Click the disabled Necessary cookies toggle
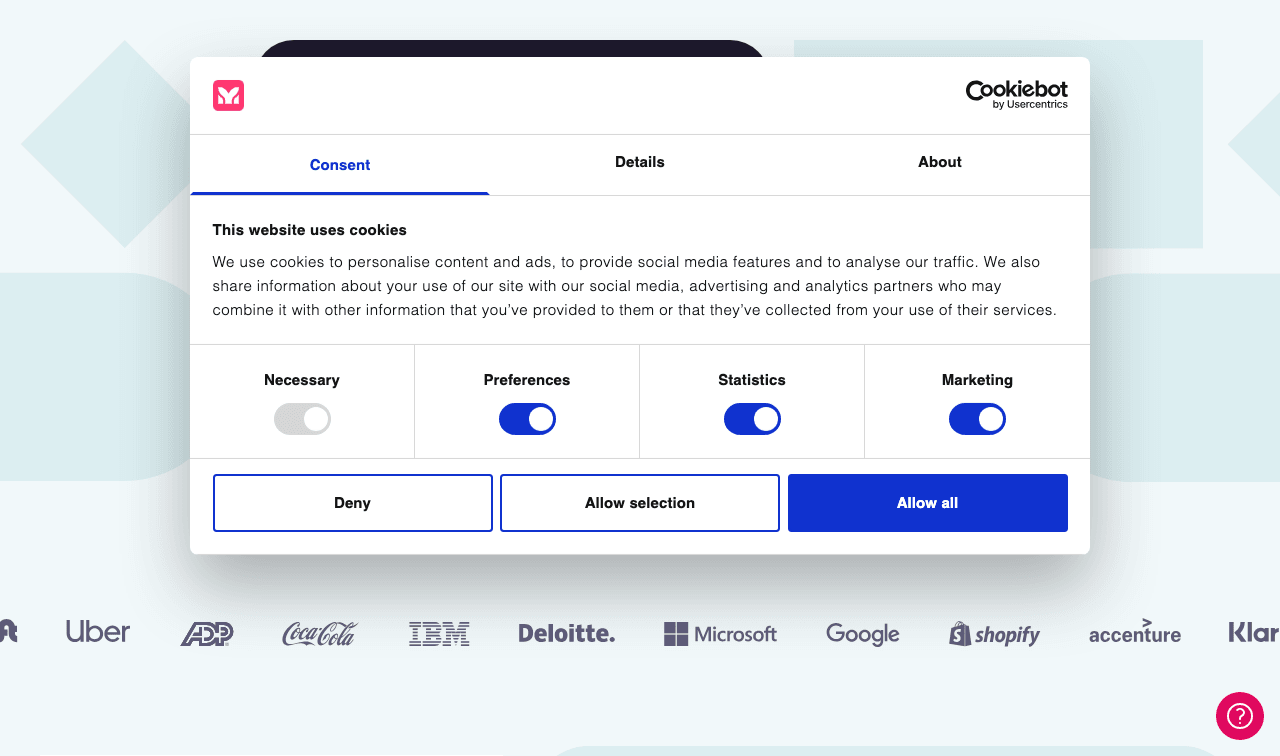Screen dimensions: 1280x756 tap(302, 419)
